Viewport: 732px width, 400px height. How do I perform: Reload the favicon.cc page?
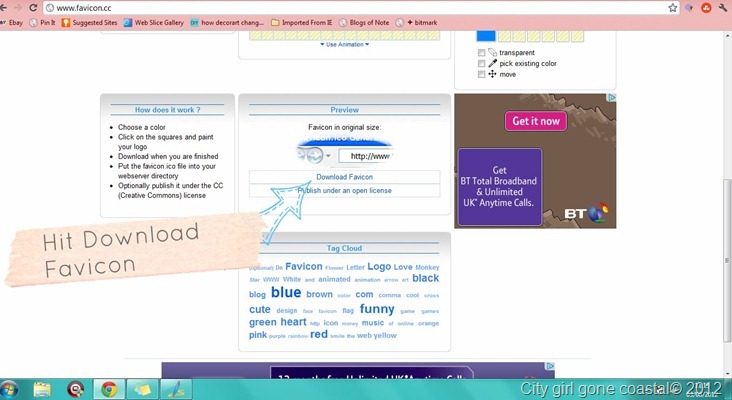33,8
